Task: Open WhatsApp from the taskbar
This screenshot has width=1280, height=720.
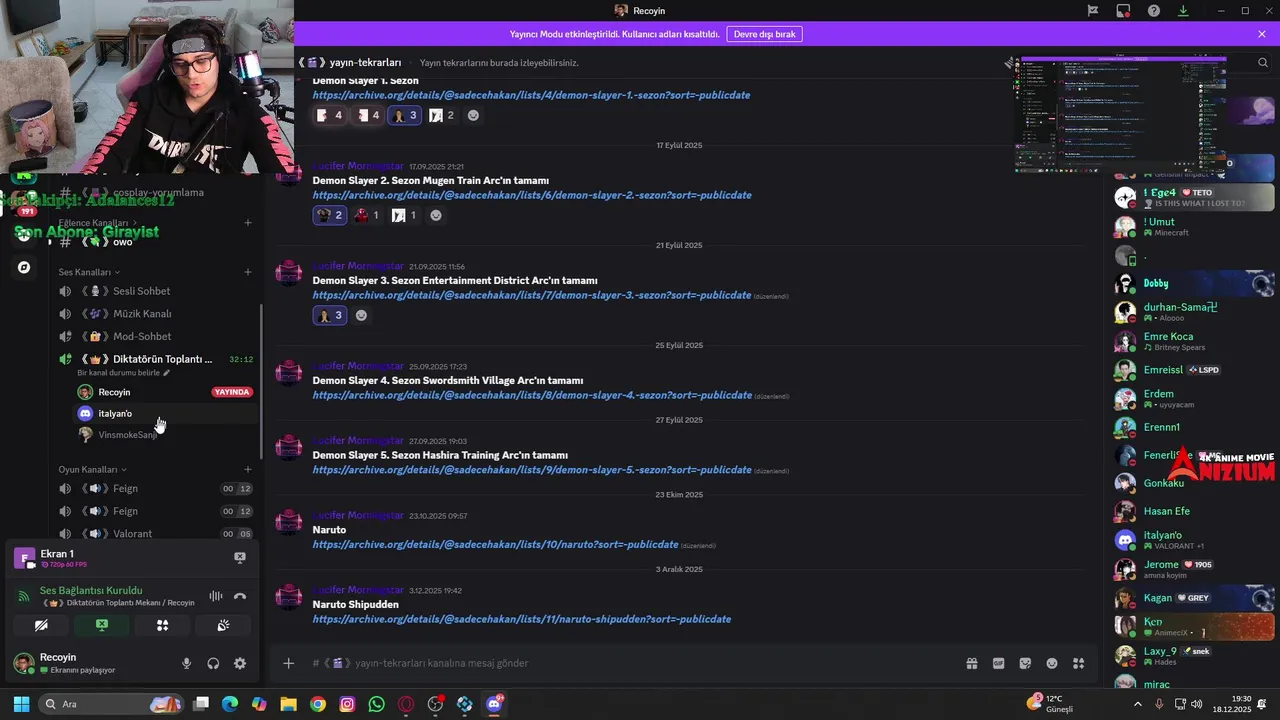Action: (376, 704)
